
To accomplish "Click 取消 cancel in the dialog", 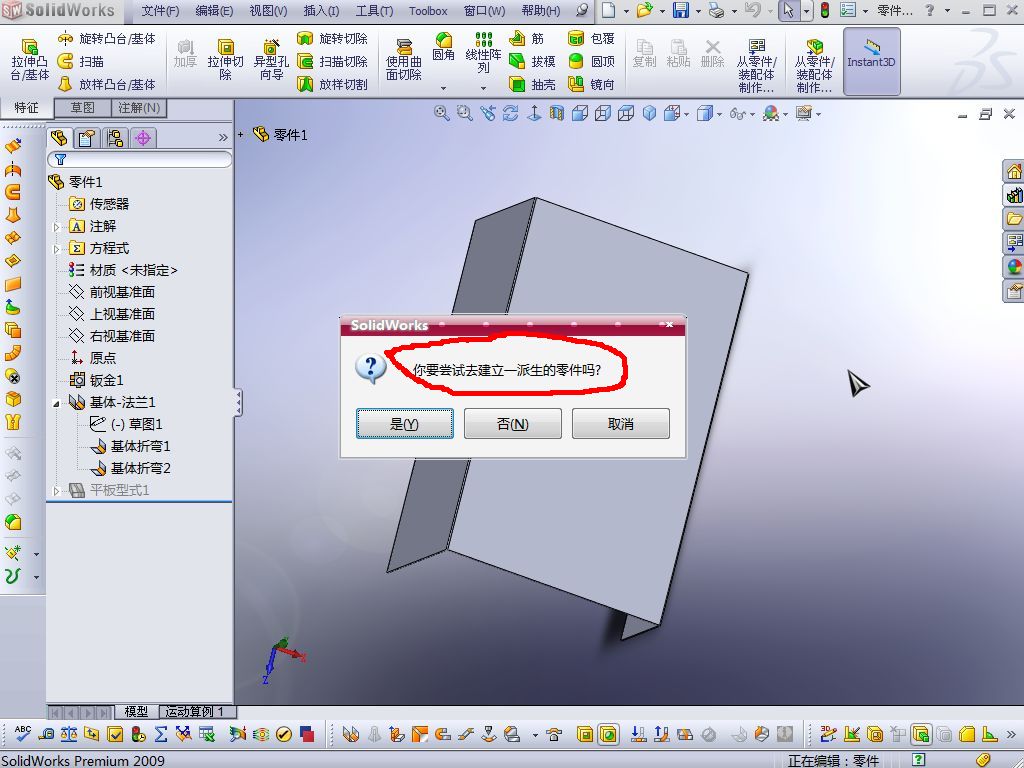I will (620, 424).
